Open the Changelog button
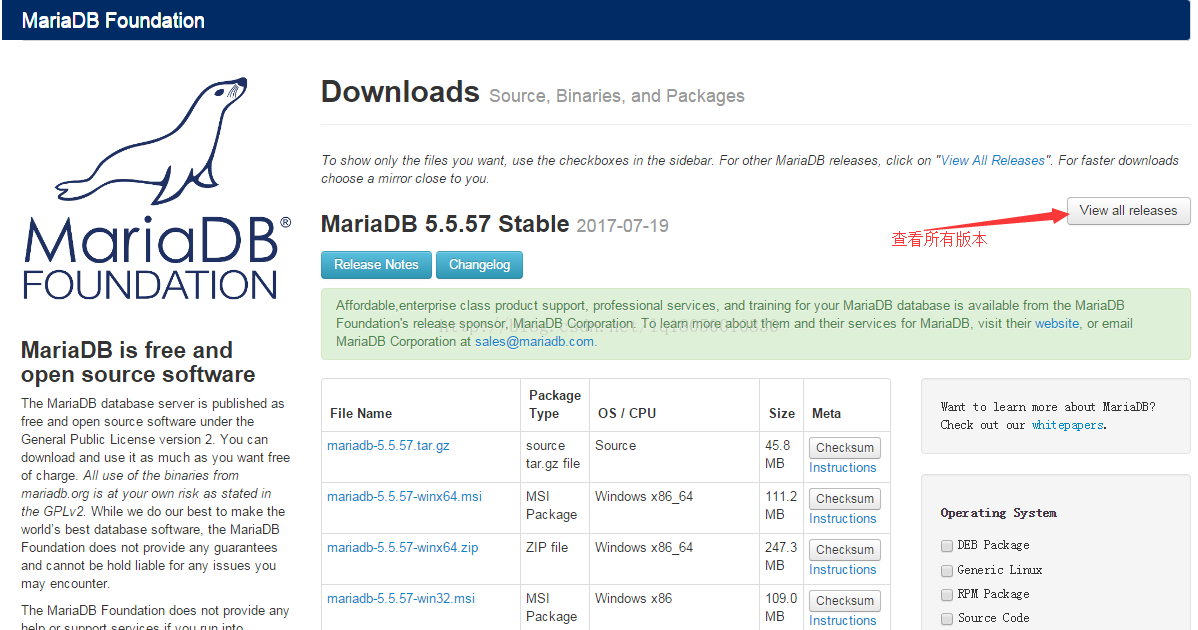Image resolution: width=1198 pixels, height=630 pixels. (x=479, y=265)
